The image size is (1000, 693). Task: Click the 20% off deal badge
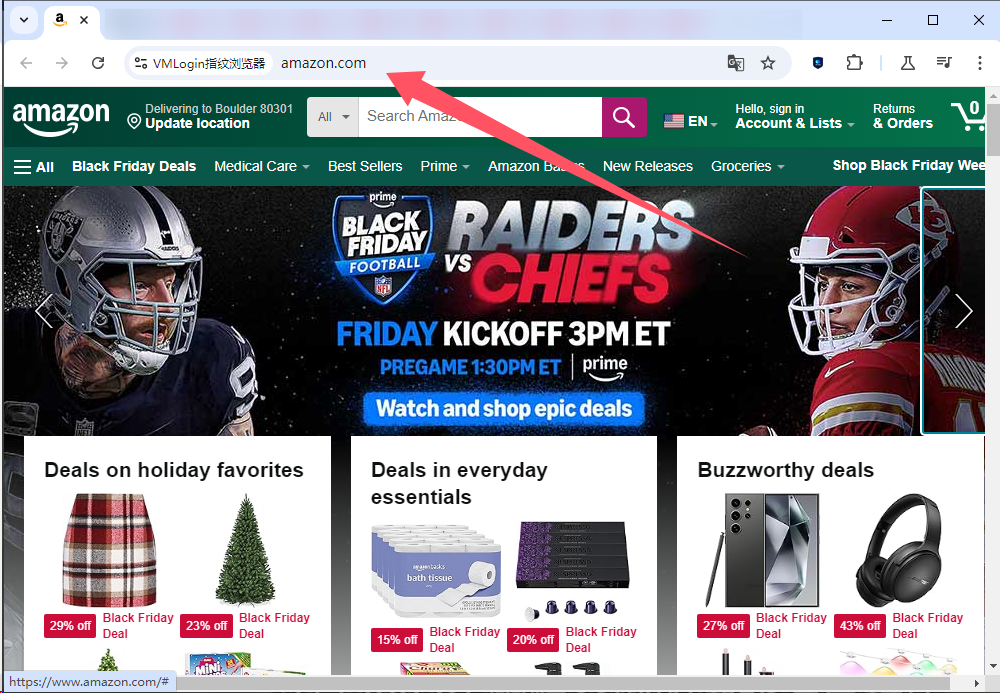coord(533,640)
